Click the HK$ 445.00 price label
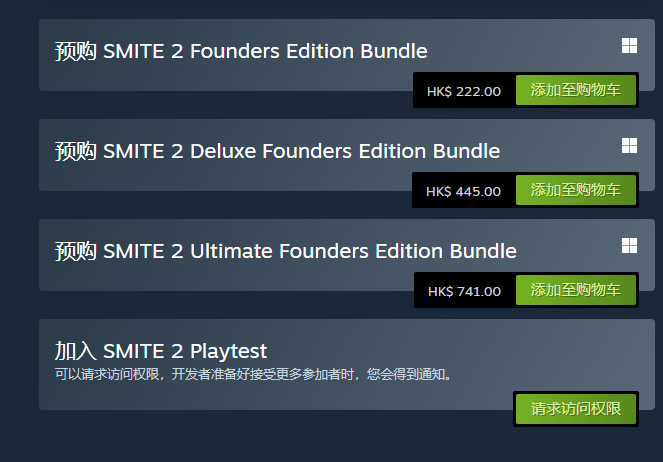The height and width of the screenshot is (462, 663). [x=463, y=191]
